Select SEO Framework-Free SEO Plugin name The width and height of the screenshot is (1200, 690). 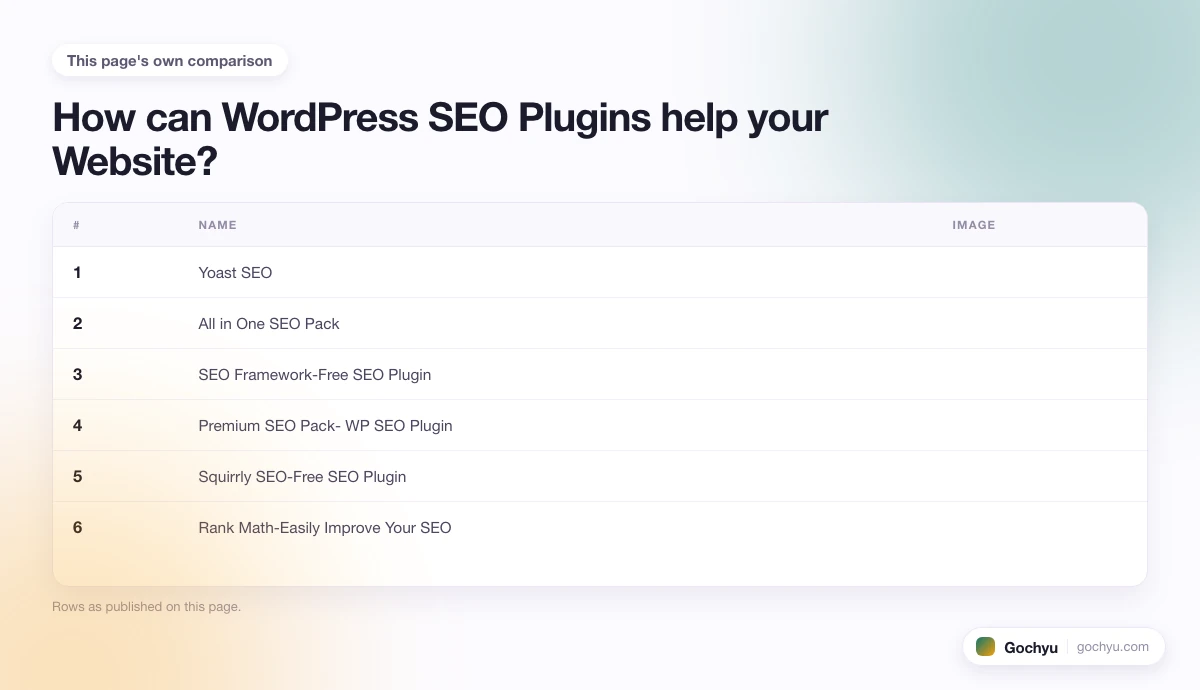315,374
